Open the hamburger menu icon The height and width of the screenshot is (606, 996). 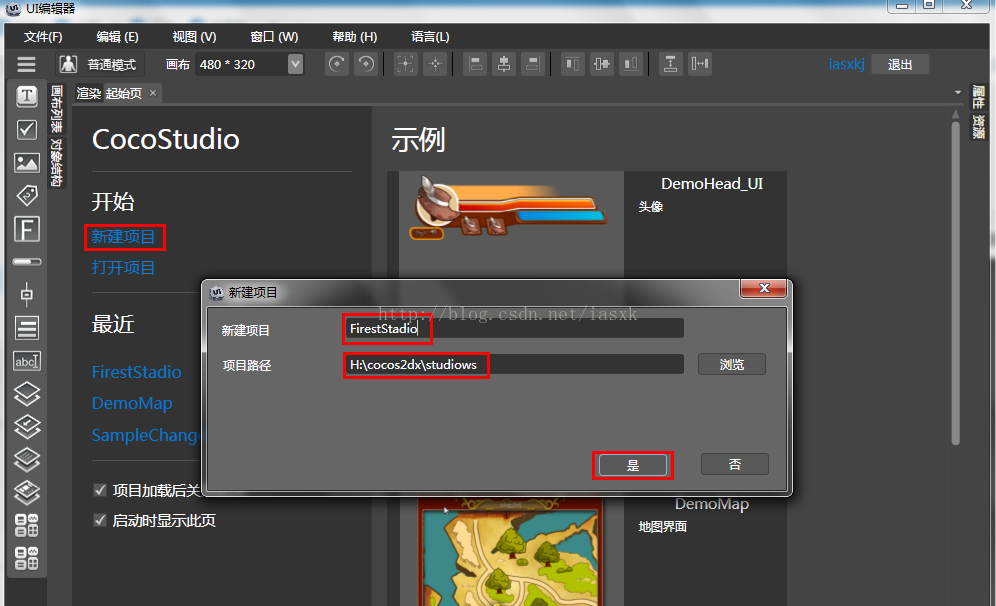(x=26, y=64)
